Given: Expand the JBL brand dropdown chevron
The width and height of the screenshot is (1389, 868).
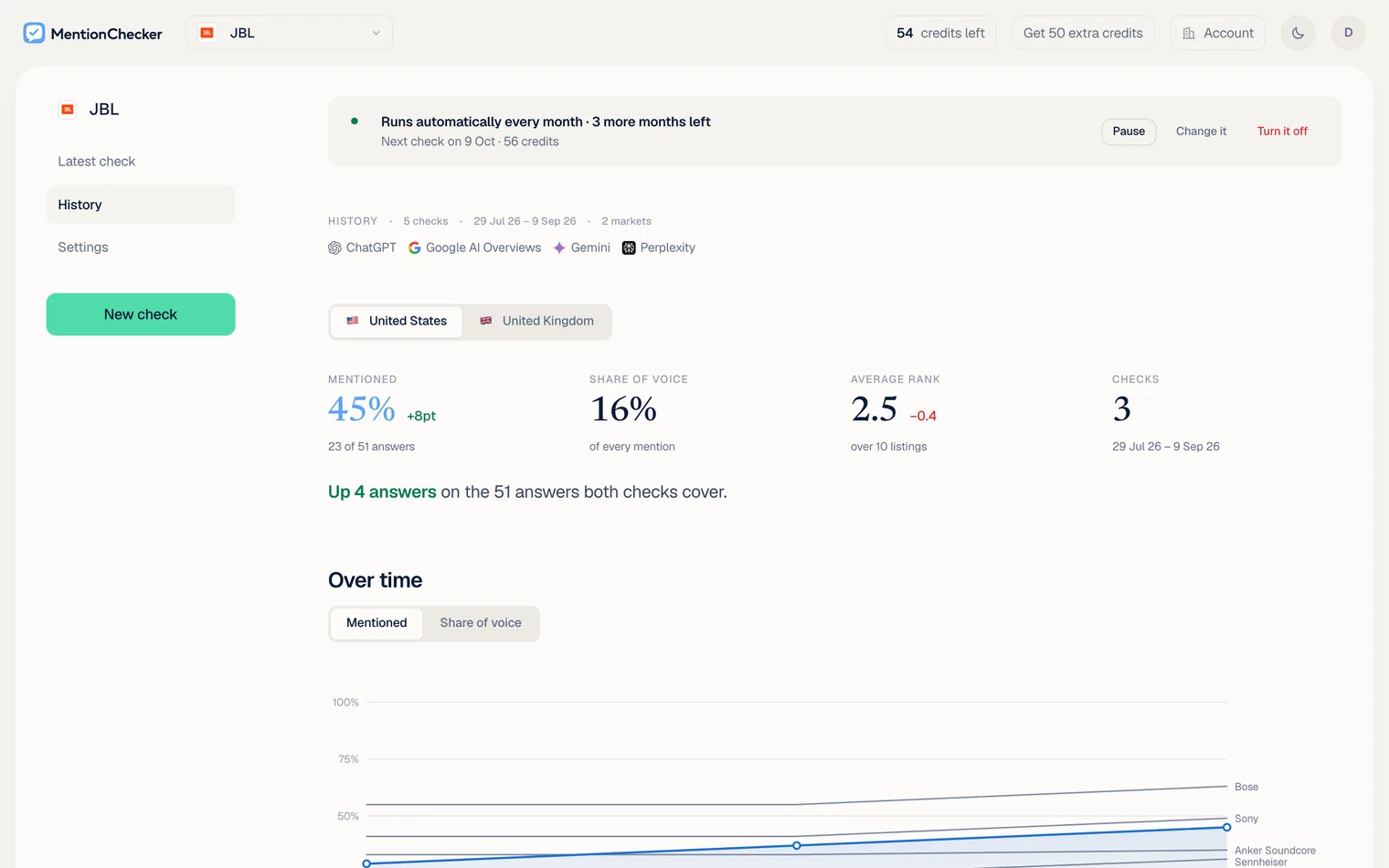Looking at the screenshot, I should 376,33.
